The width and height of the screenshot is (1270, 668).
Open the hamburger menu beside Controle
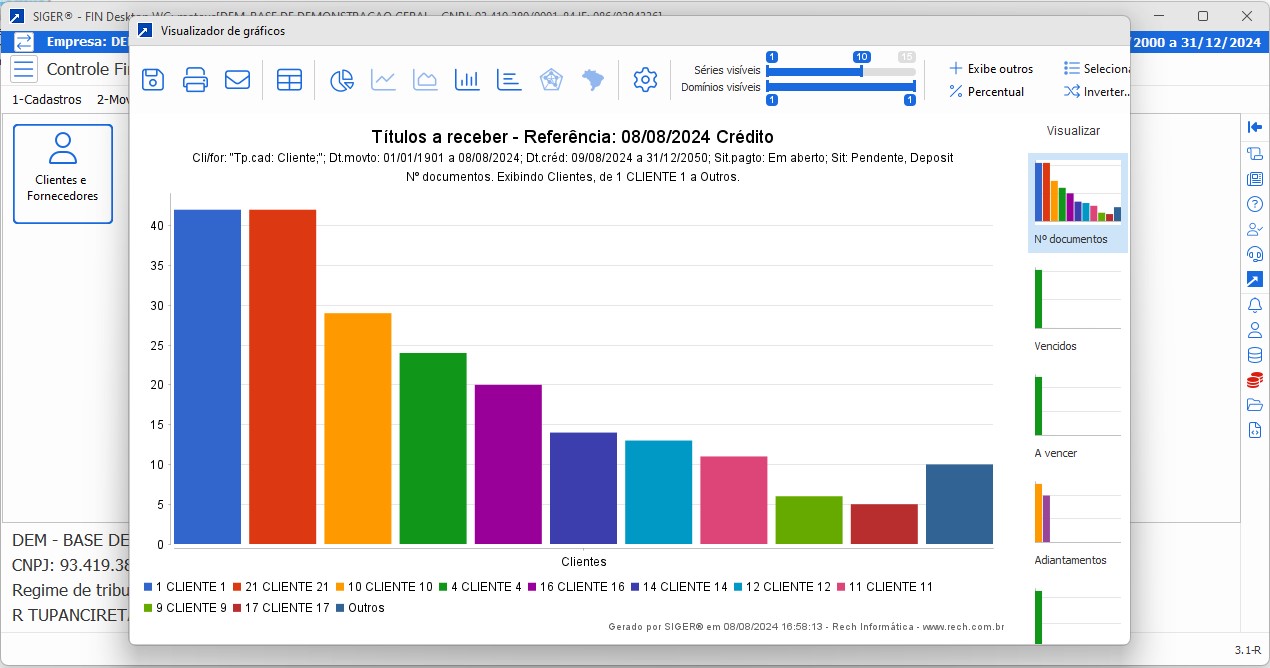pyautogui.click(x=24, y=69)
